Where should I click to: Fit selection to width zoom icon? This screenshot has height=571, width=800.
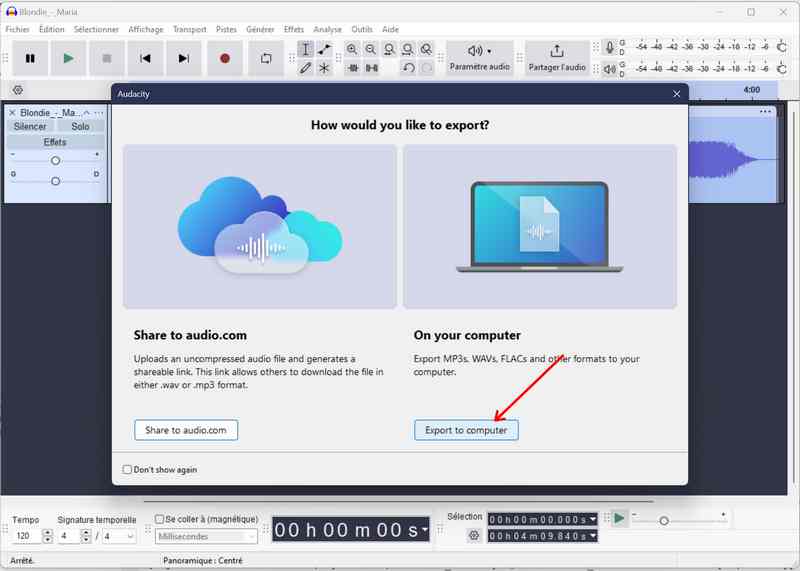point(389,49)
